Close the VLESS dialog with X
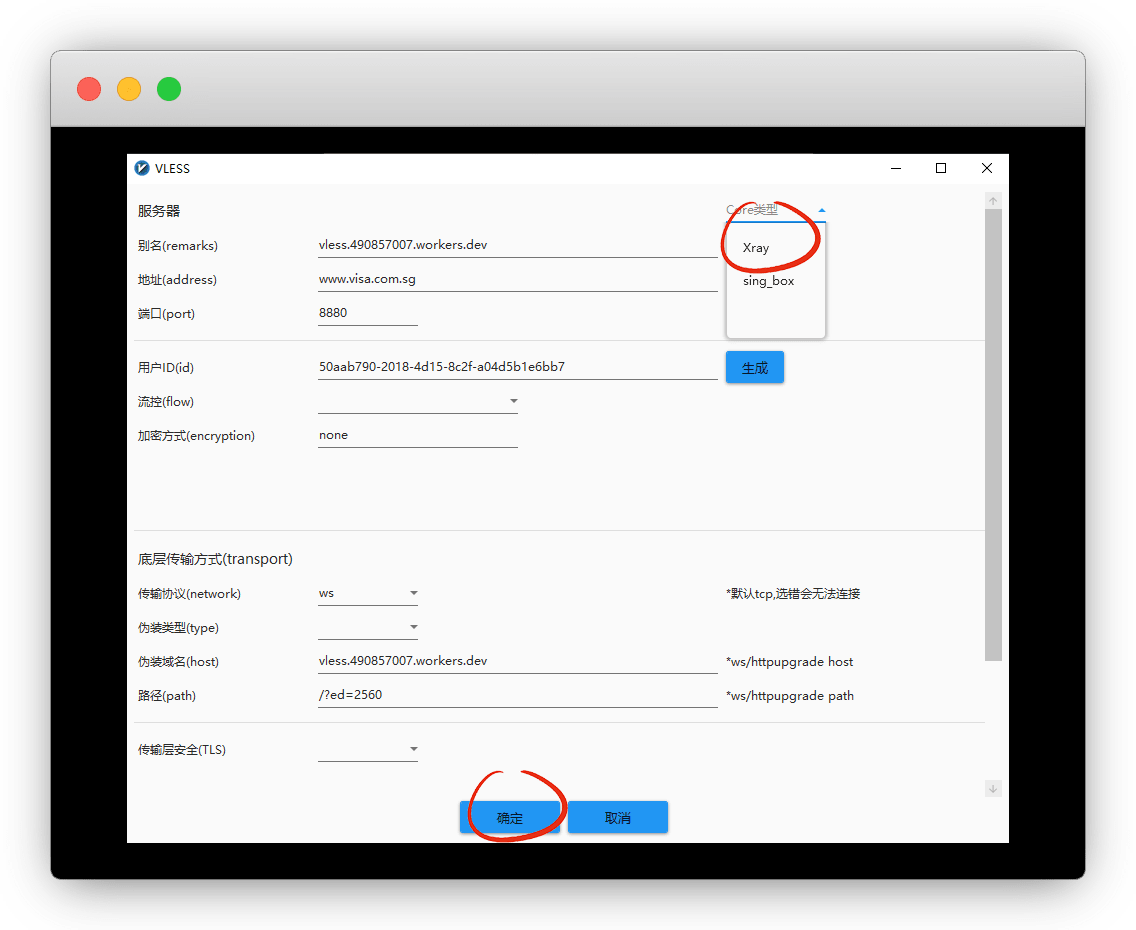 986,168
